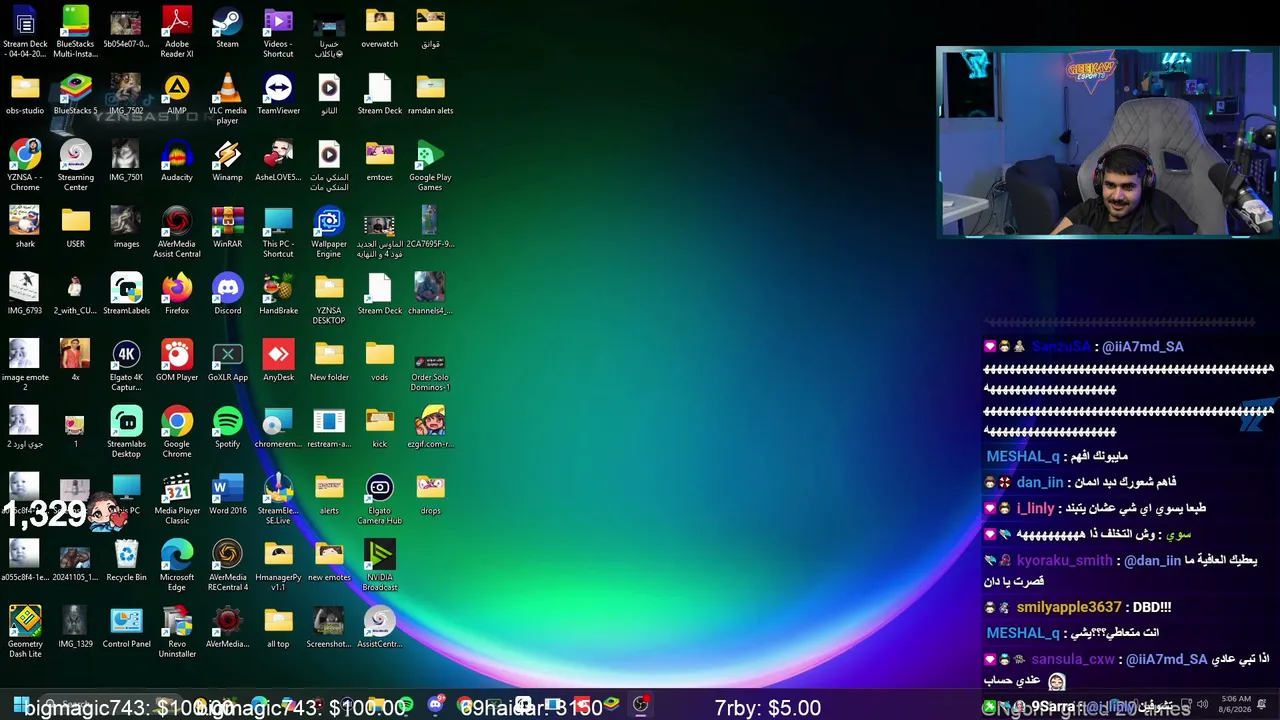1280x720 pixels.
Task: Select the GOM Player desktop icon
Action: [177, 362]
